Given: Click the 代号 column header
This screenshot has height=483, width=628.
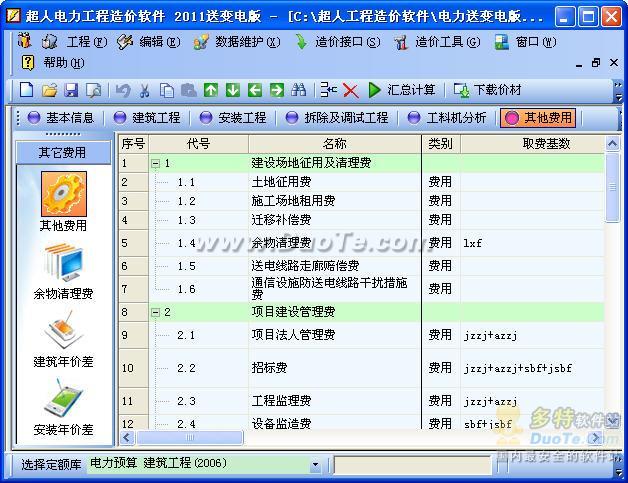Looking at the screenshot, I should tap(199, 143).
